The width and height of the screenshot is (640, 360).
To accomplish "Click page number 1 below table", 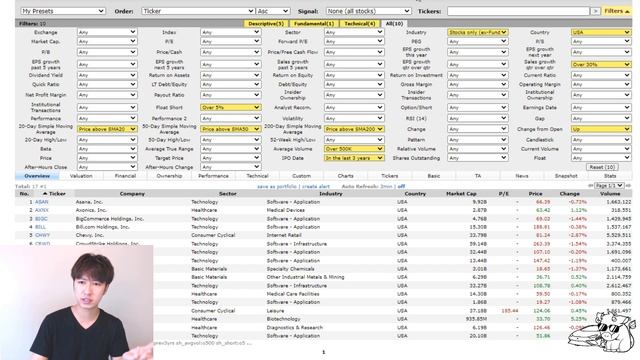I will 324,352.
